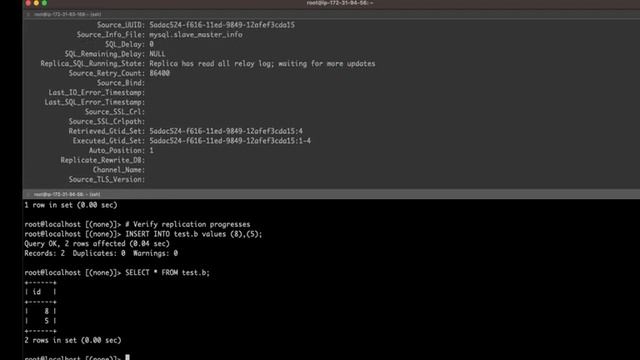
Task: Click the value 86400
Action: pos(159,73)
